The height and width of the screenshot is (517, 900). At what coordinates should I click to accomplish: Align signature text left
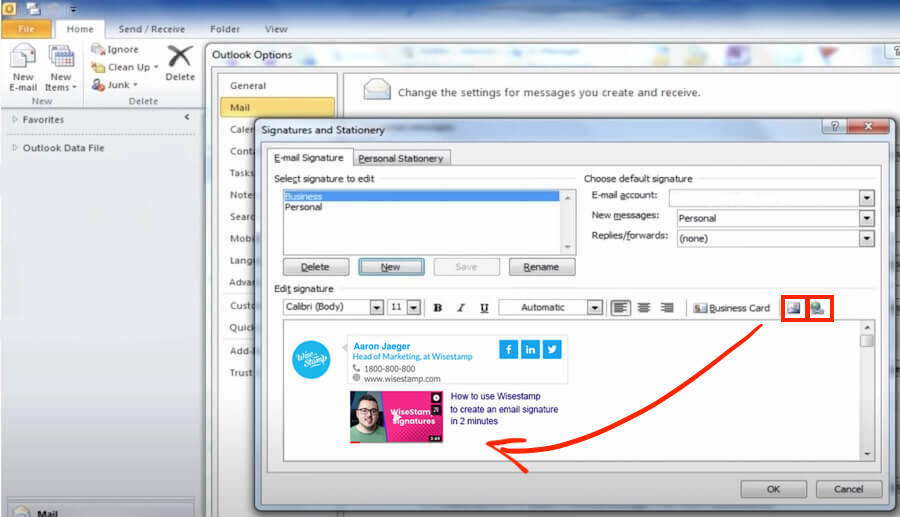(x=620, y=308)
